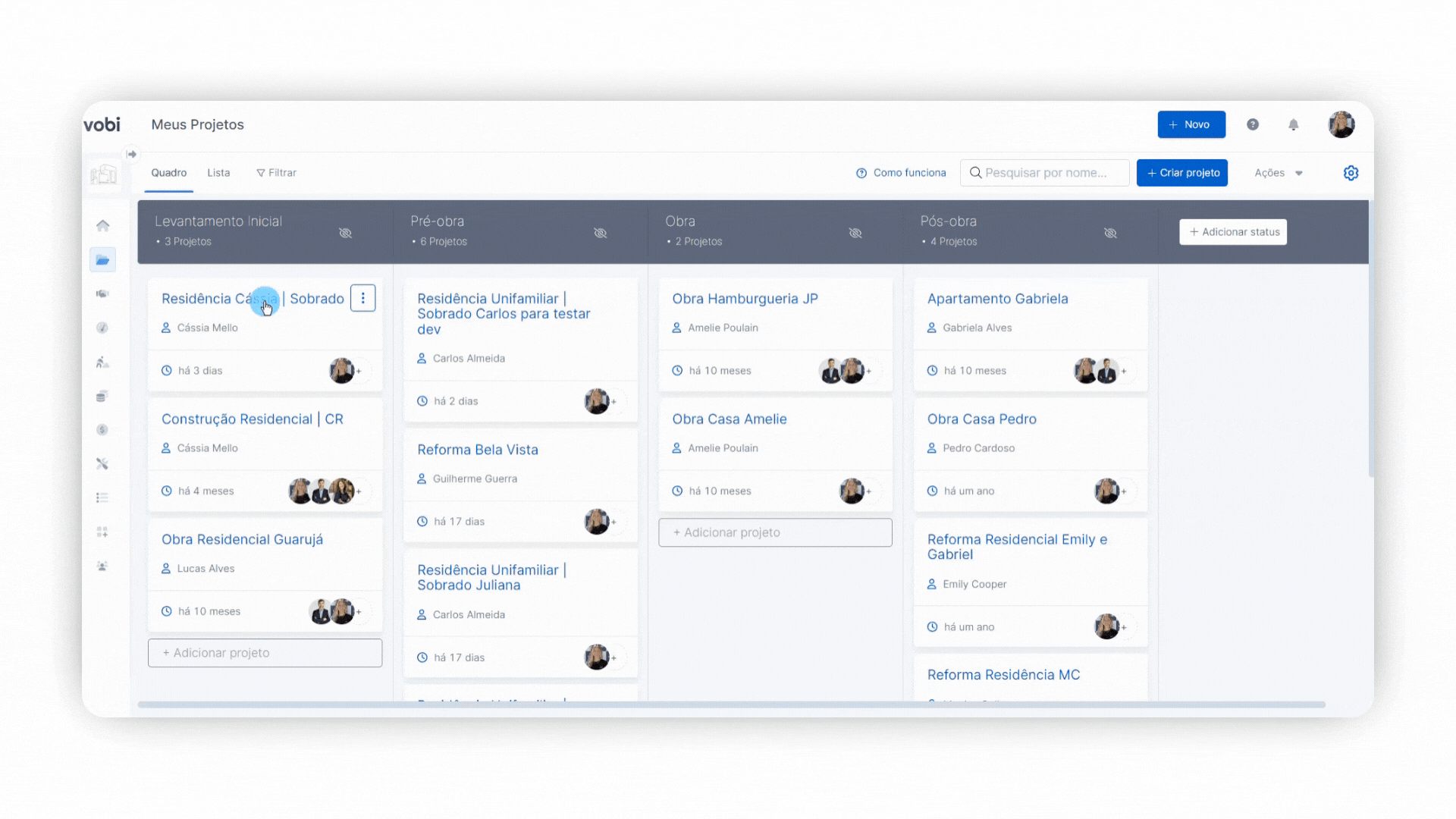Select the tools wrench sidebar icon
This screenshot has height=819, width=1456.
(x=103, y=463)
